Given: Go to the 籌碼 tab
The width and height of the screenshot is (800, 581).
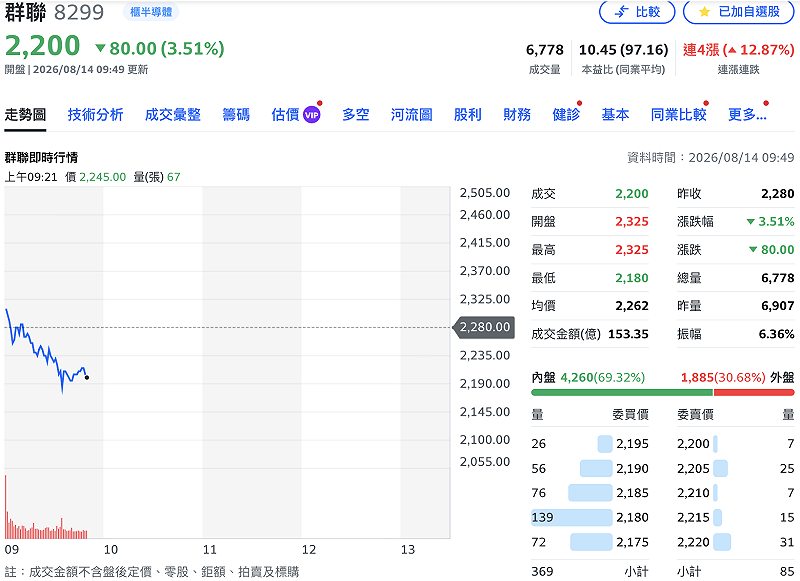Looking at the screenshot, I should point(236,115).
